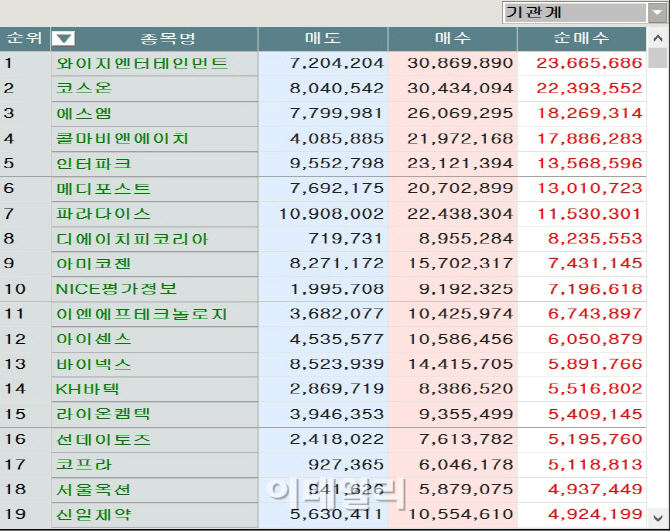Click the 이엔에프테크놀로지 stock name
This screenshot has height=531, width=670.
tap(142, 314)
